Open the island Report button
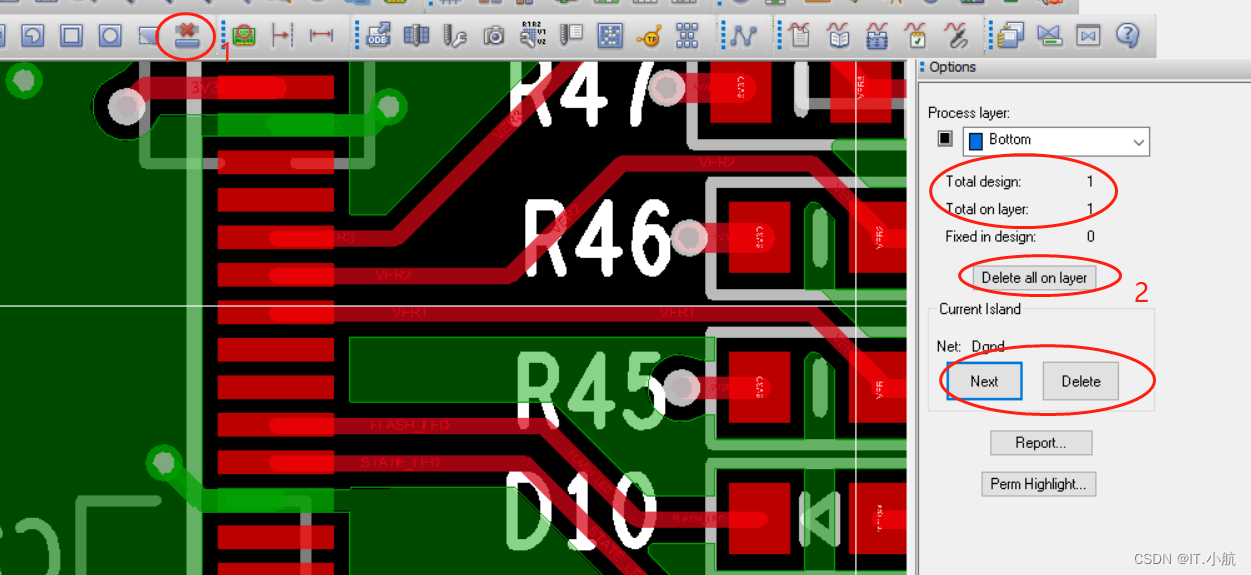Screen dimensions: 1251x575 1040,443
